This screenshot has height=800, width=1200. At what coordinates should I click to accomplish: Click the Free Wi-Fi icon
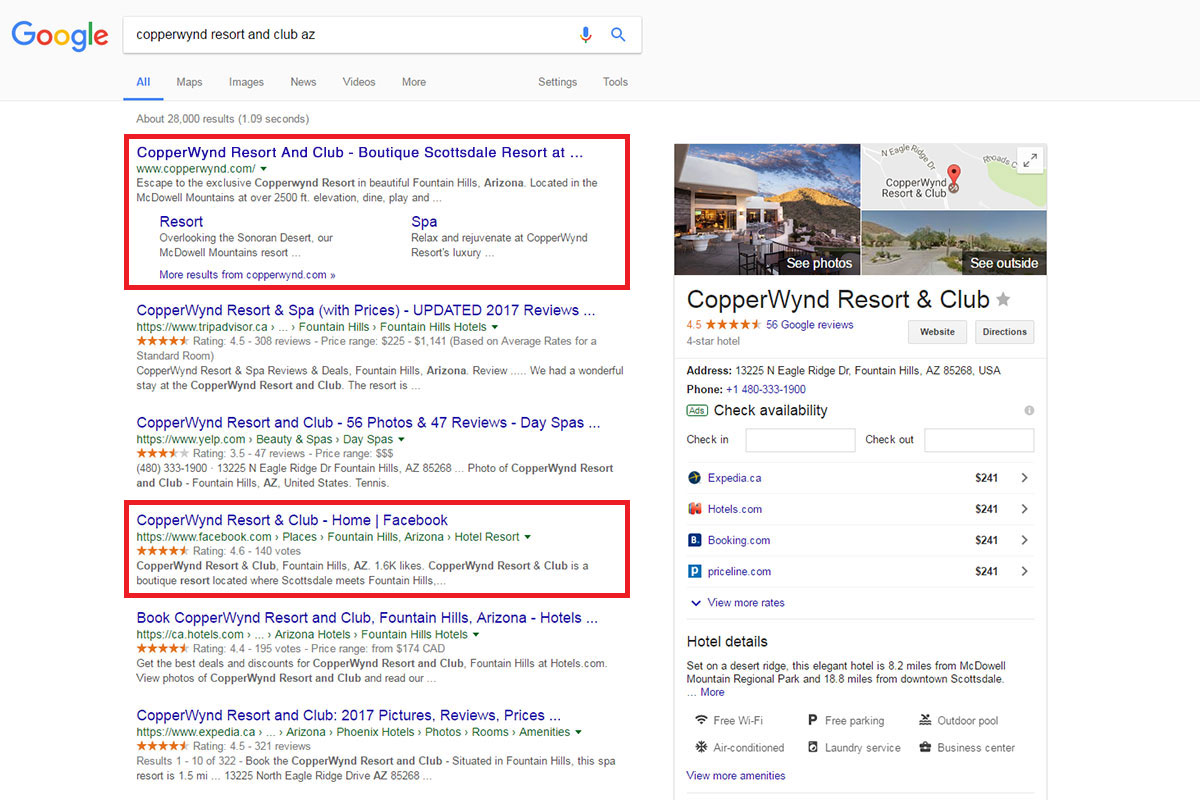[x=702, y=720]
